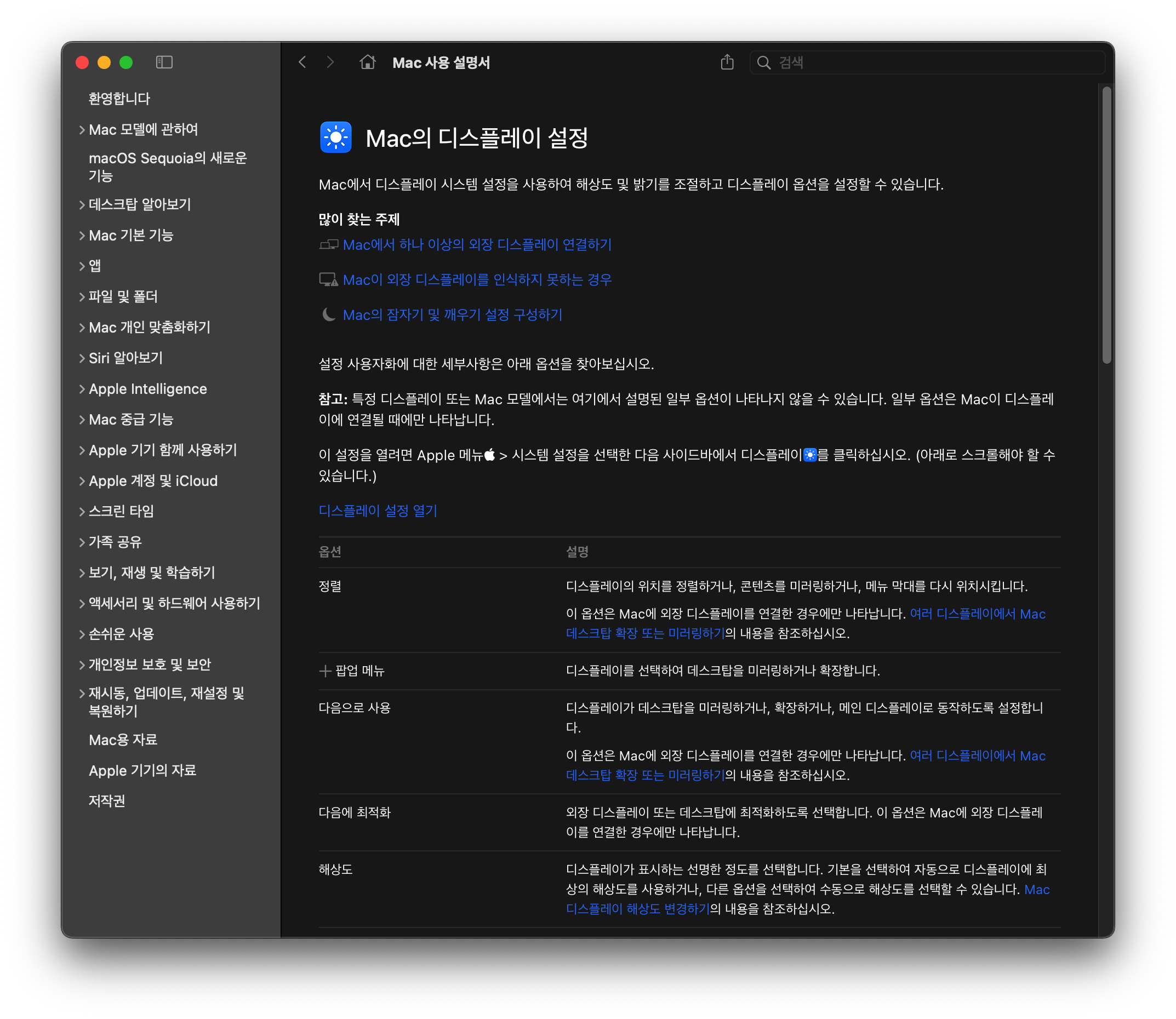Open link 'Mac이 외장 디스플레이를 인식하지 못하는 경우'
The height and width of the screenshot is (1019, 1176).
click(x=477, y=280)
